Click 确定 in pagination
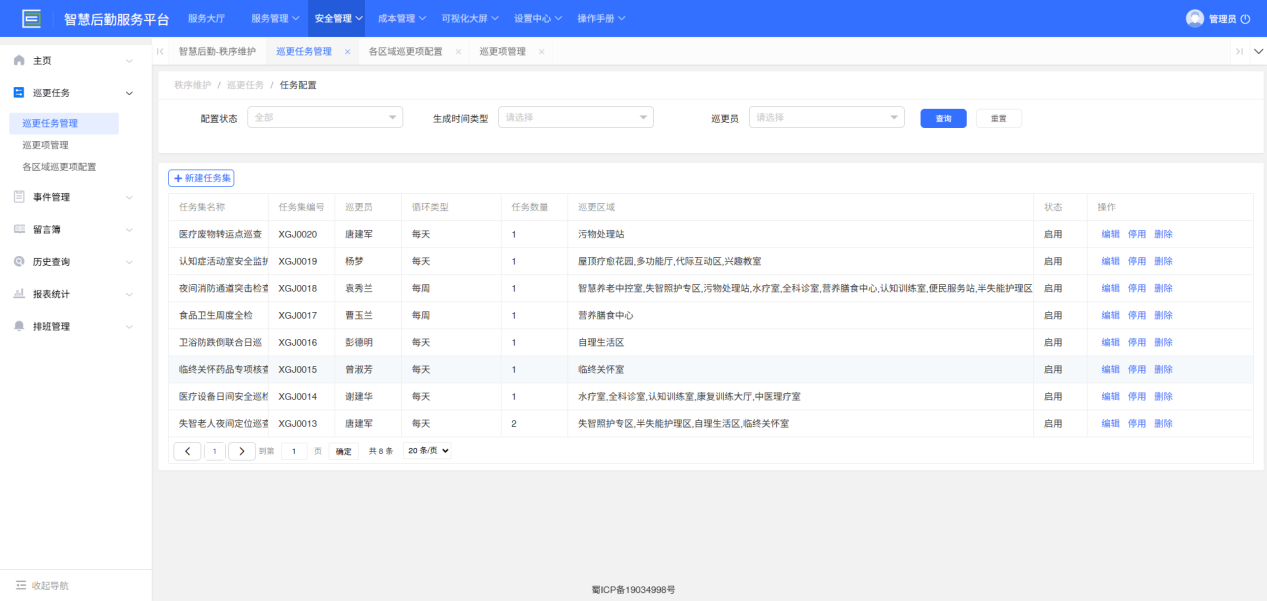Screen dimensions: 1267x601 343,451
